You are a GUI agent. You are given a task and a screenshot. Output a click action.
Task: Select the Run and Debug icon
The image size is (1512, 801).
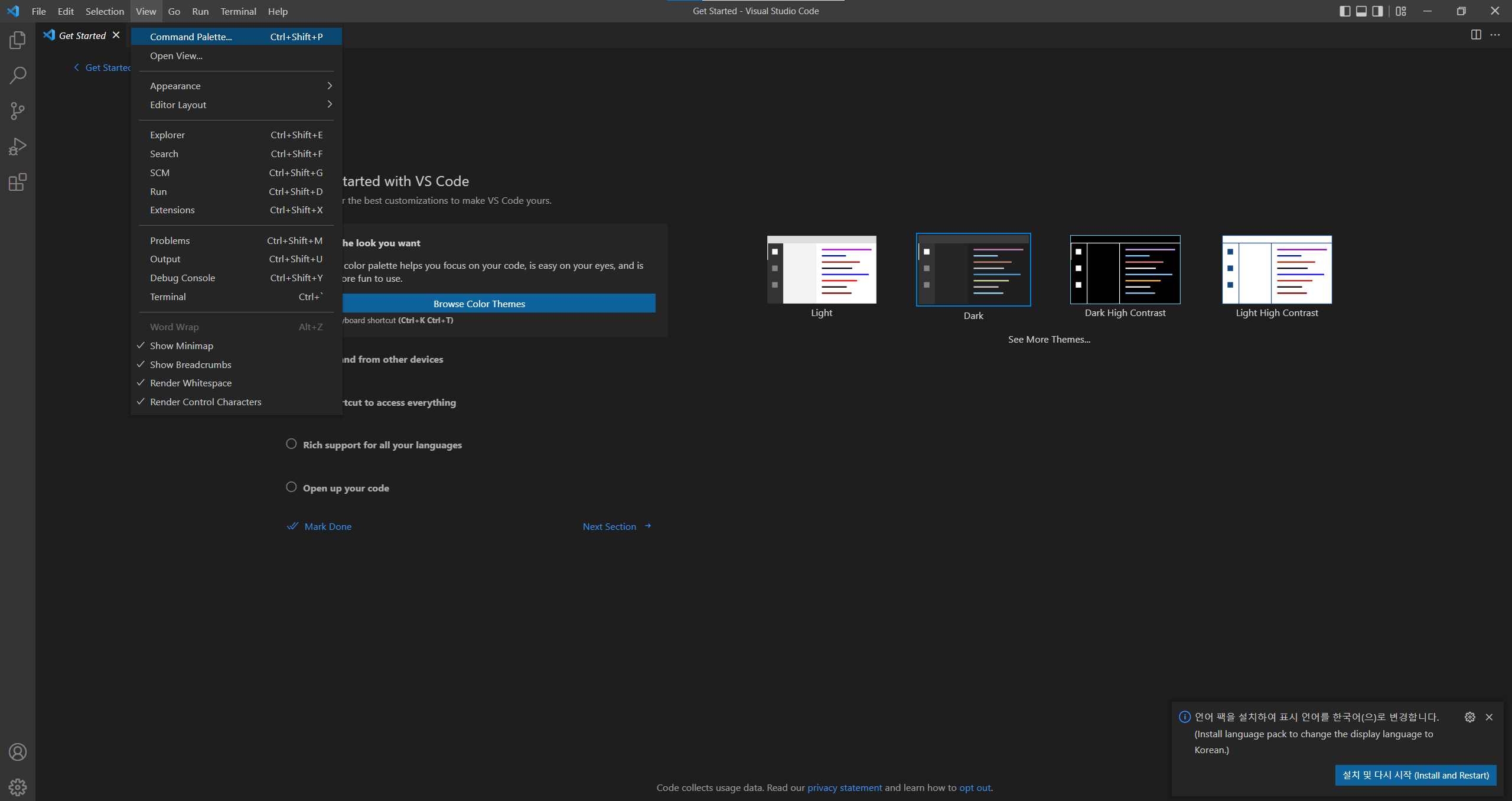[x=17, y=146]
